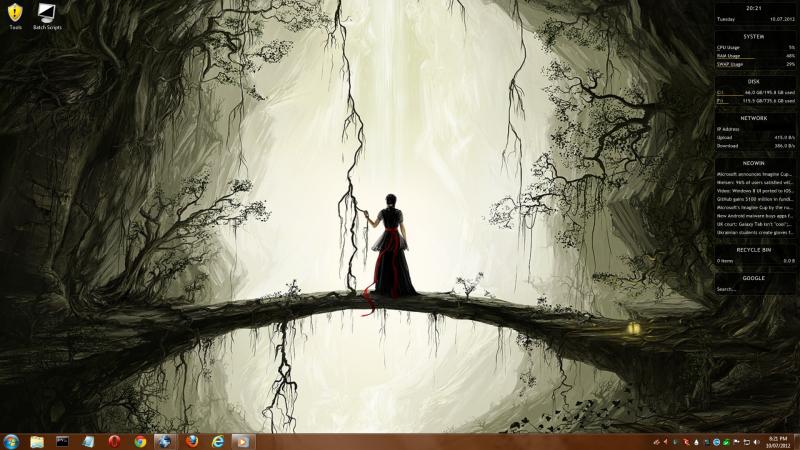Click the Download speed row
The image size is (800, 450).
pos(755,146)
